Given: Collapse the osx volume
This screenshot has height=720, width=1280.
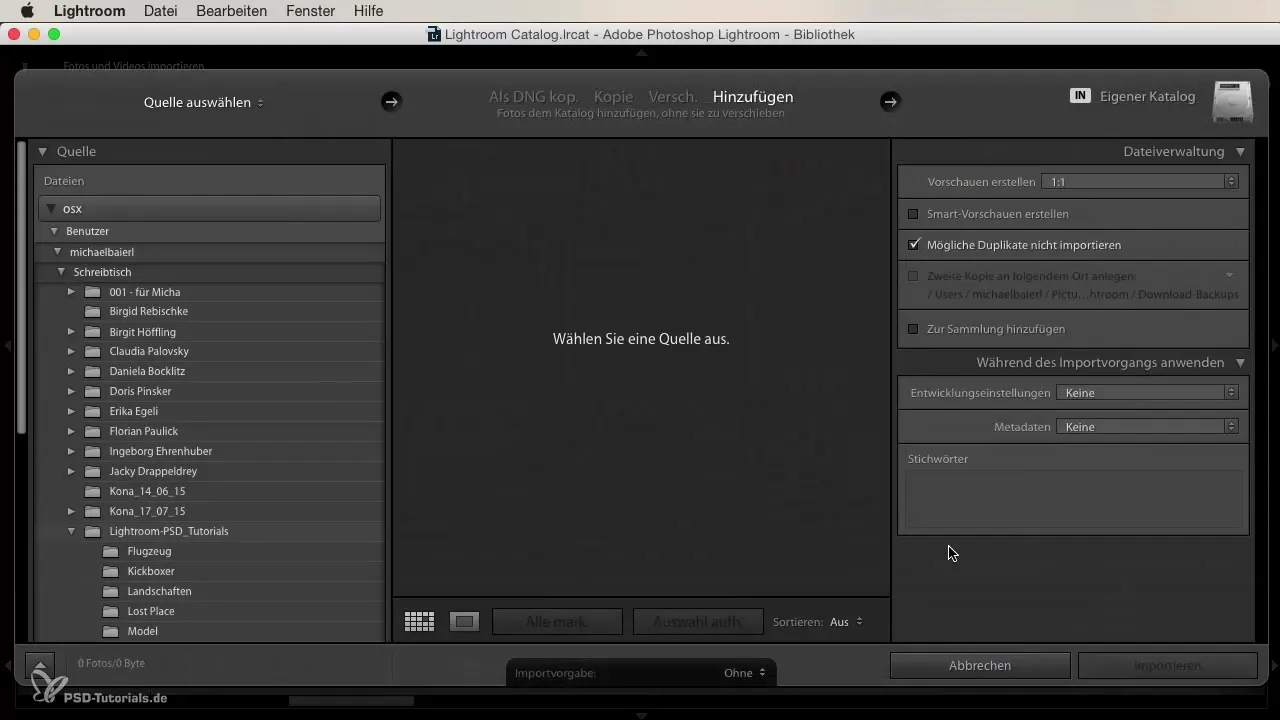Looking at the screenshot, I should click(51, 209).
